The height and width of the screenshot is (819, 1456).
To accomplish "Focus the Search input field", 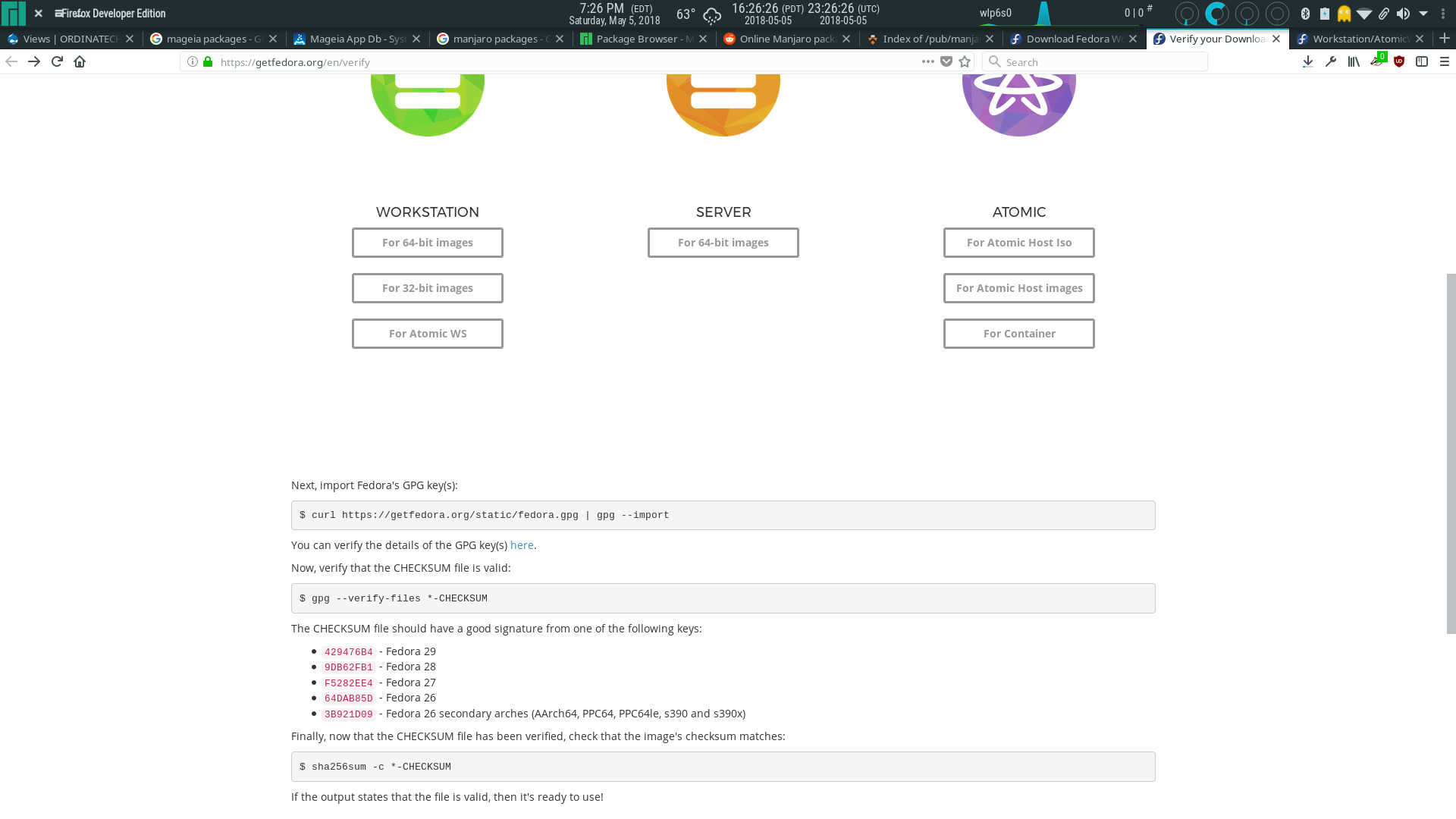I will (1094, 62).
